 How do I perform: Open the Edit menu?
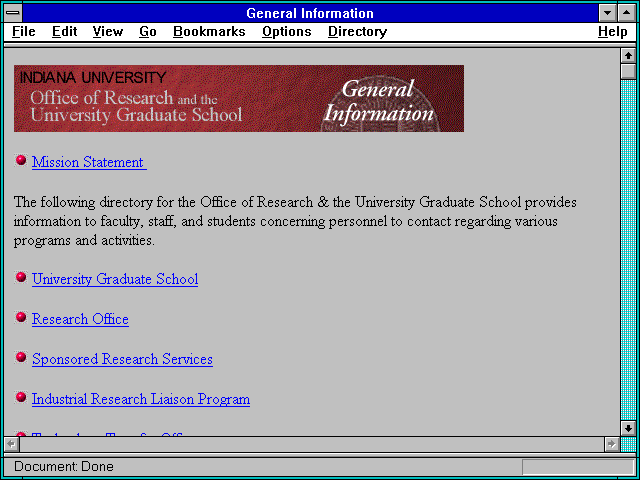point(64,32)
